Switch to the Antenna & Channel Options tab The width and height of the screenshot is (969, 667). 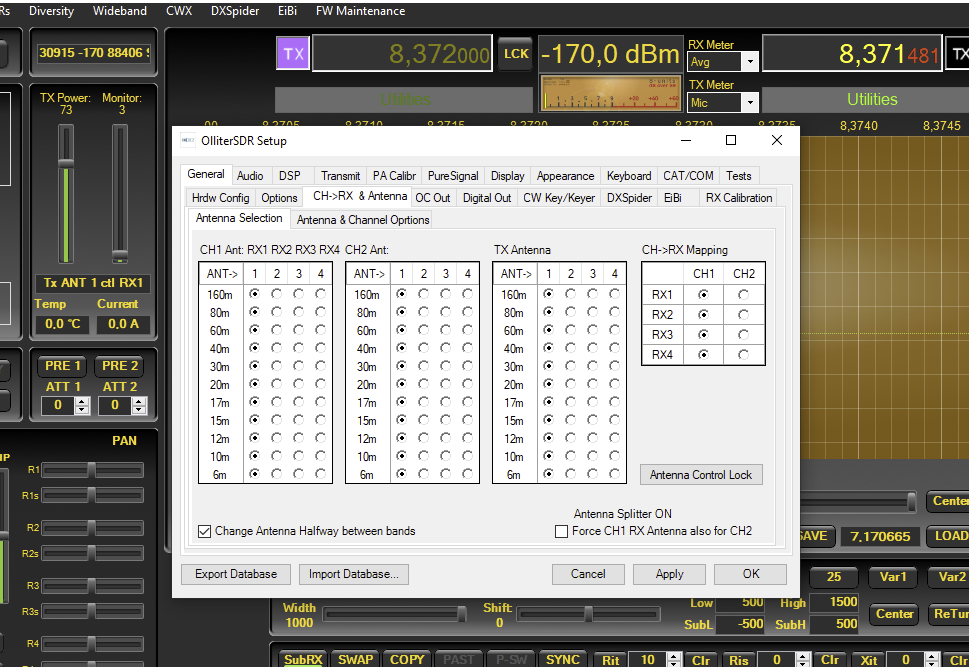(x=363, y=220)
